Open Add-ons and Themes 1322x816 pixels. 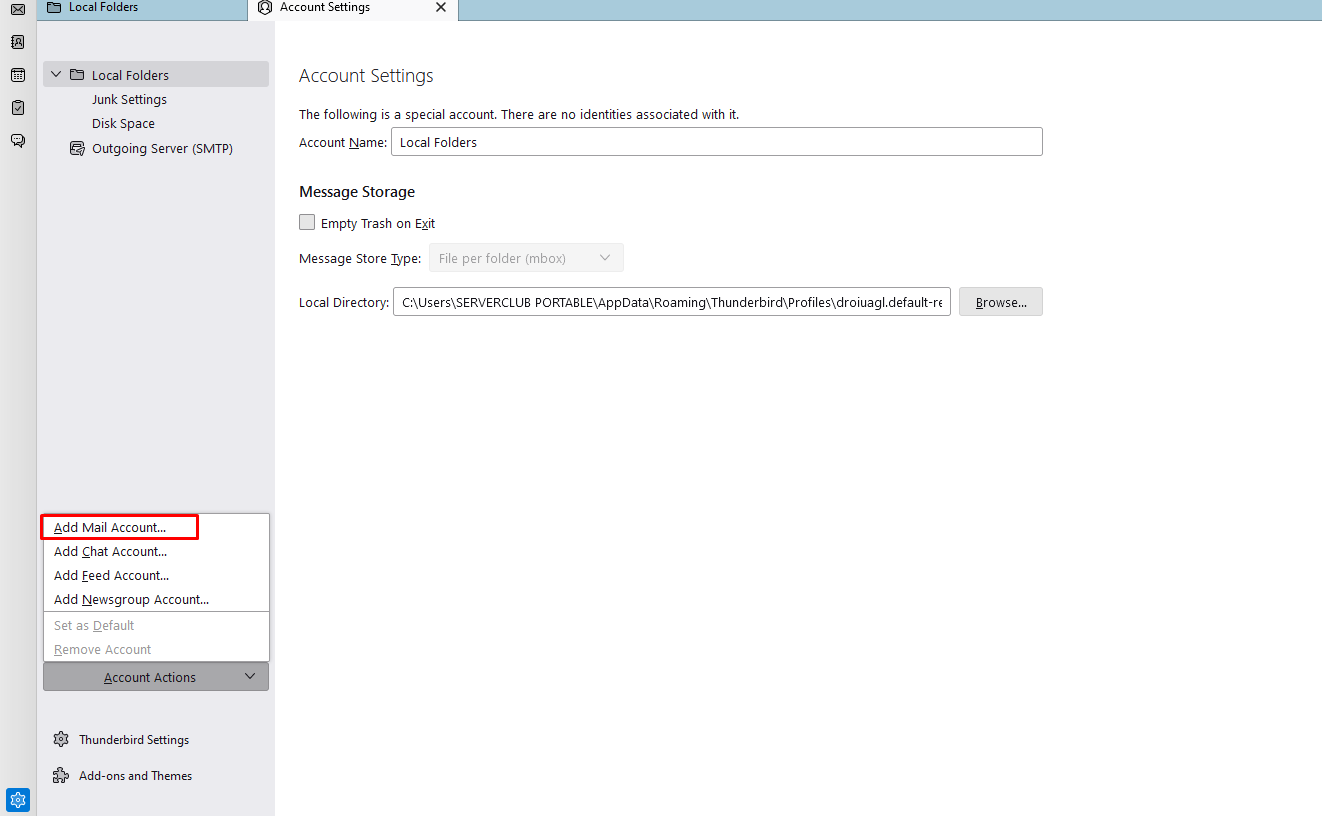click(135, 776)
